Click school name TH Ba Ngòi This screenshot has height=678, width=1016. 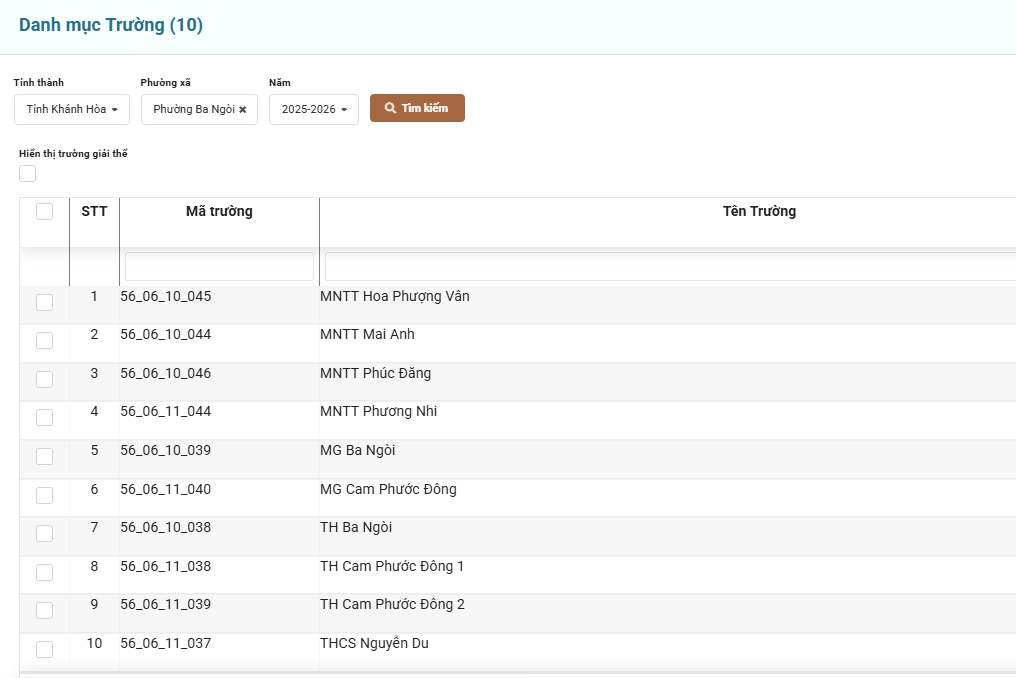click(x=356, y=528)
